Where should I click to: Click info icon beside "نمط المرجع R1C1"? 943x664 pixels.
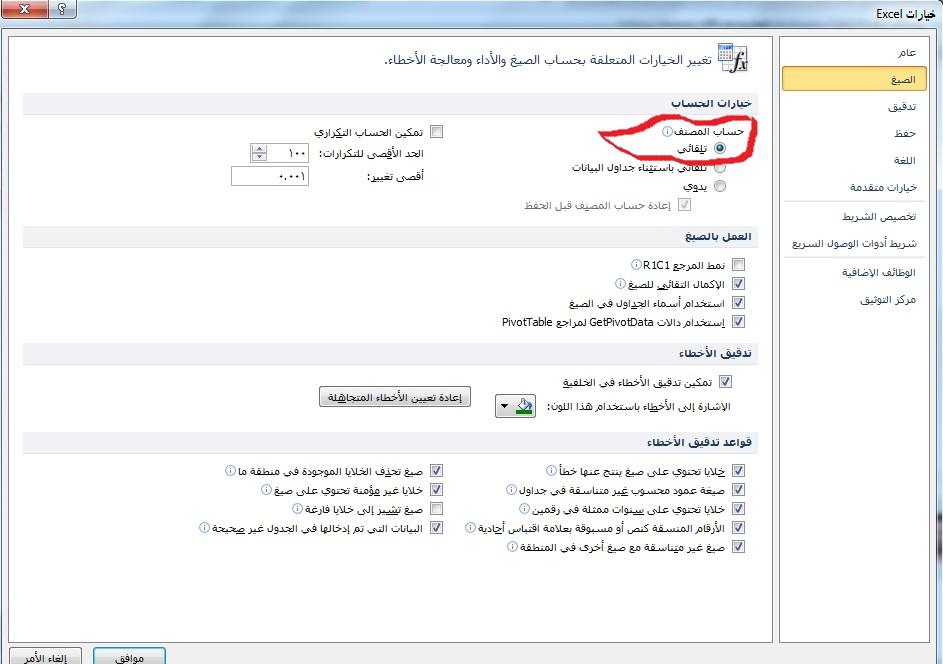tap(636, 265)
